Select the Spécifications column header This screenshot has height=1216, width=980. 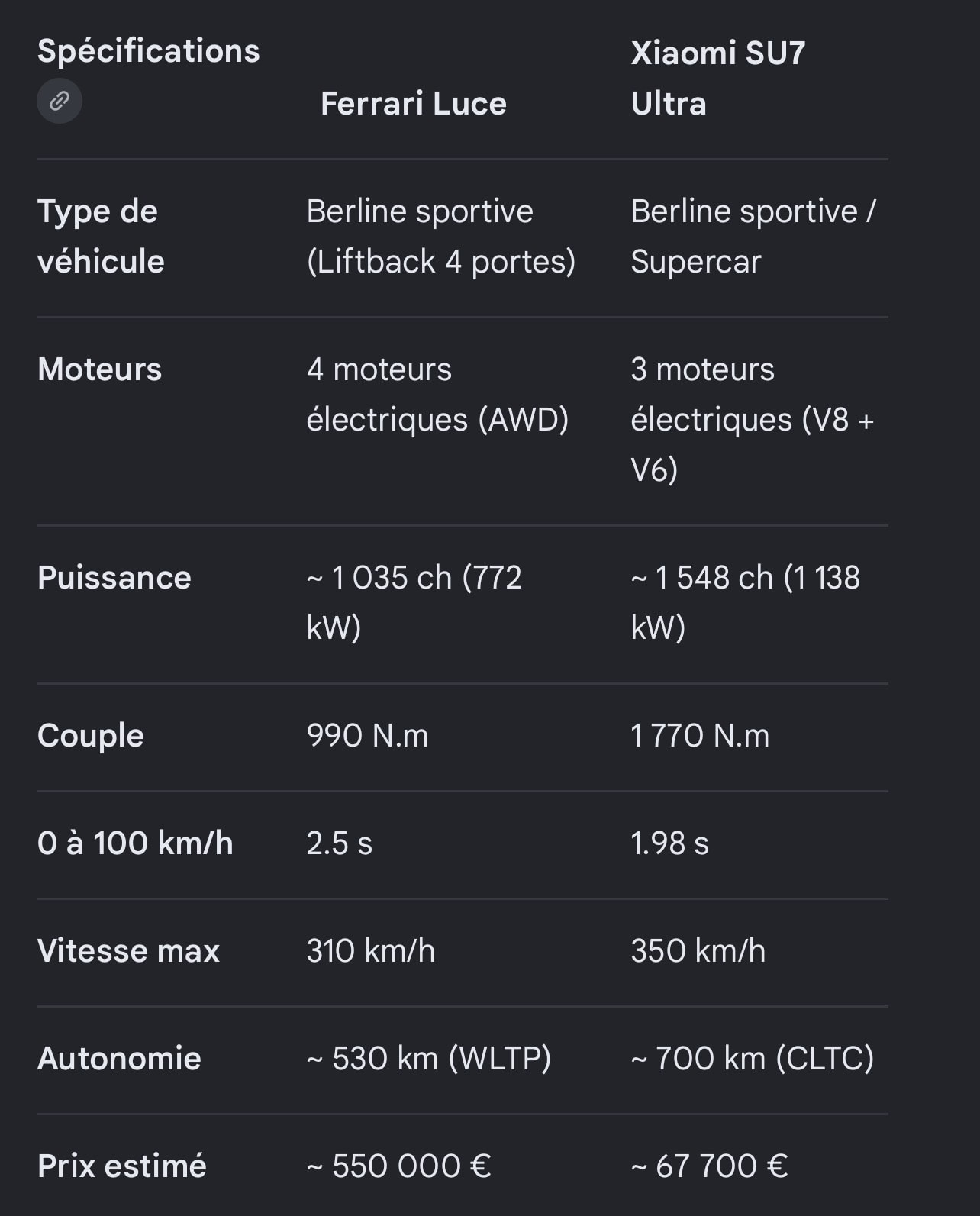tap(149, 51)
